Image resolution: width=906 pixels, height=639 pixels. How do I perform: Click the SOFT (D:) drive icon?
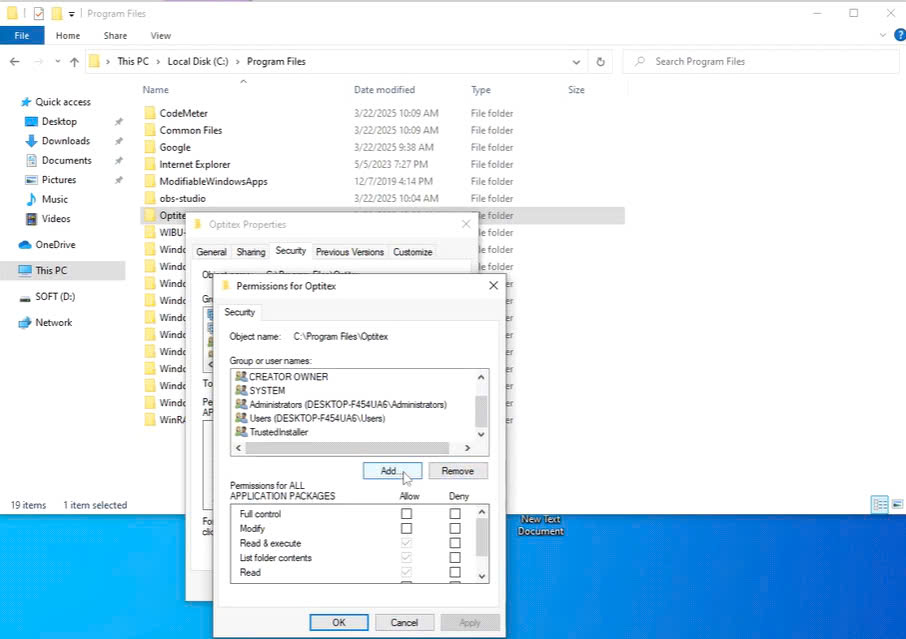pyautogui.click(x=26, y=297)
